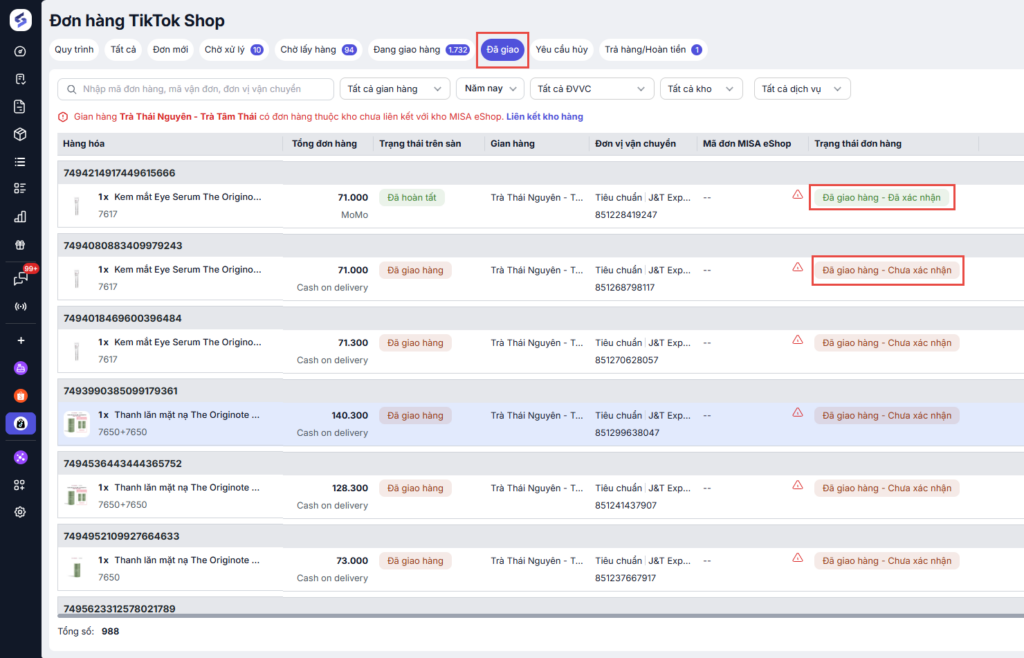
Task: Click warning triangle on order 851241437907 row
Action: (x=797, y=485)
